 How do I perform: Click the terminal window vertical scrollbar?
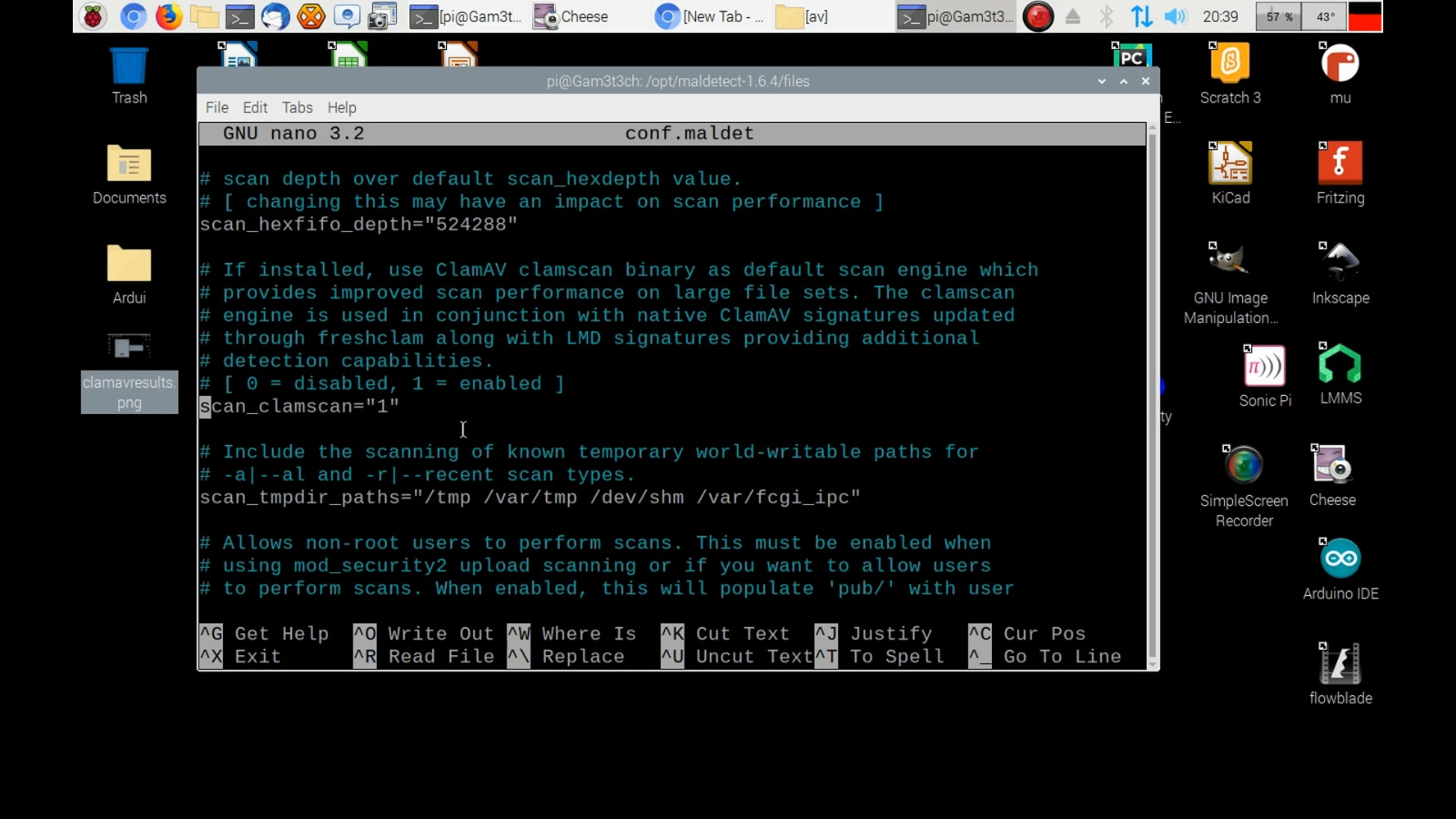(x=1153, y=396)
